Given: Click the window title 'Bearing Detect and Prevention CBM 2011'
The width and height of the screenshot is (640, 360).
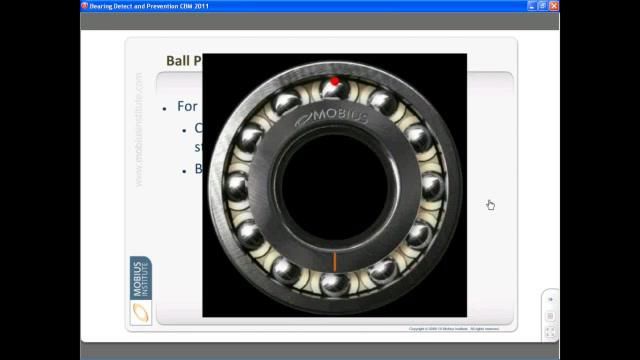Looking at the screenshot, I should pyautogui.click(x=149, y=6).
